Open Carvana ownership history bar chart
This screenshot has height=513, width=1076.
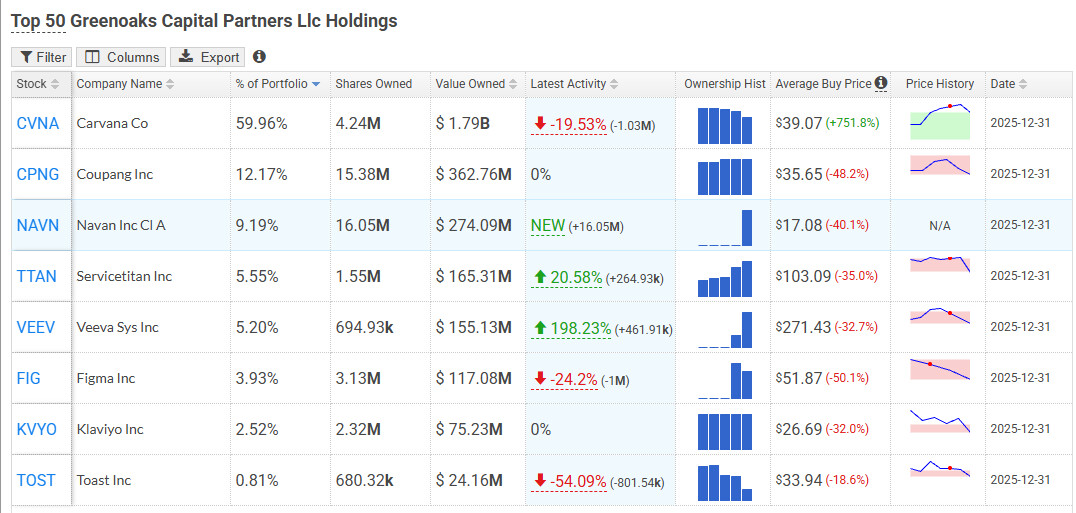(x=725, y=126)
